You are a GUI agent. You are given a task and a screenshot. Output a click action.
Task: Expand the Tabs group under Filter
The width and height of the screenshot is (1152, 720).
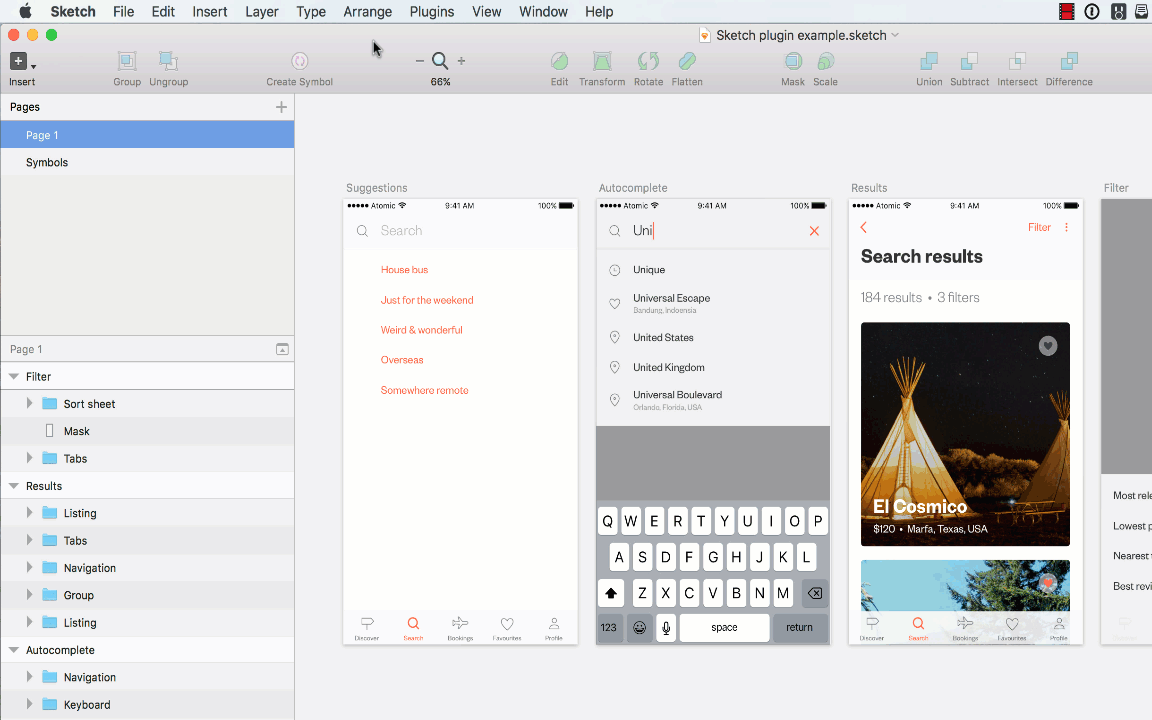[x=29, y=458]
